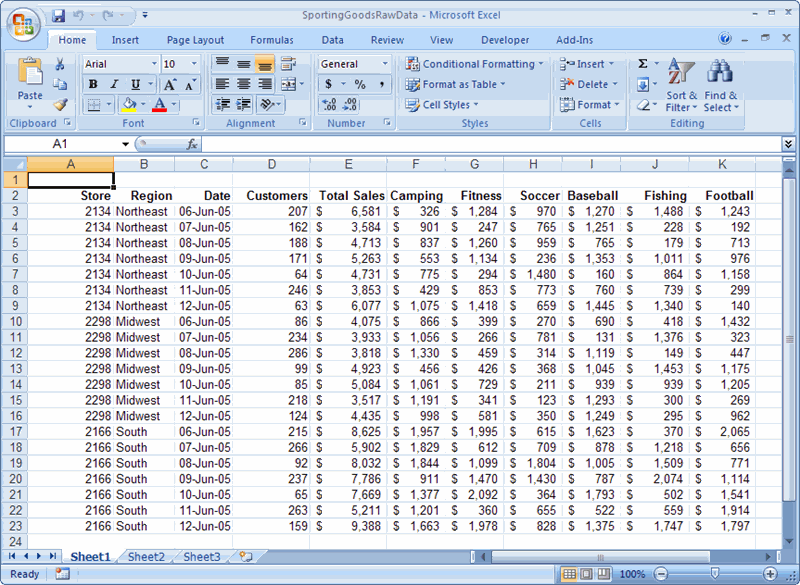The width and height of the screenshot is (800, 585).
Task: Open Format as Table dropdown
Action: (x=456, y=84)
